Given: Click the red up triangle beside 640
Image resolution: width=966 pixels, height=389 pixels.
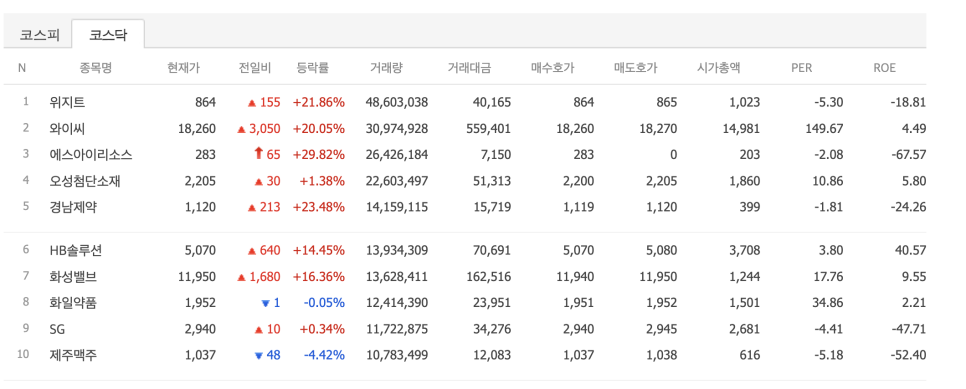Looking at the screenshot, I should (x=251, y=252).
